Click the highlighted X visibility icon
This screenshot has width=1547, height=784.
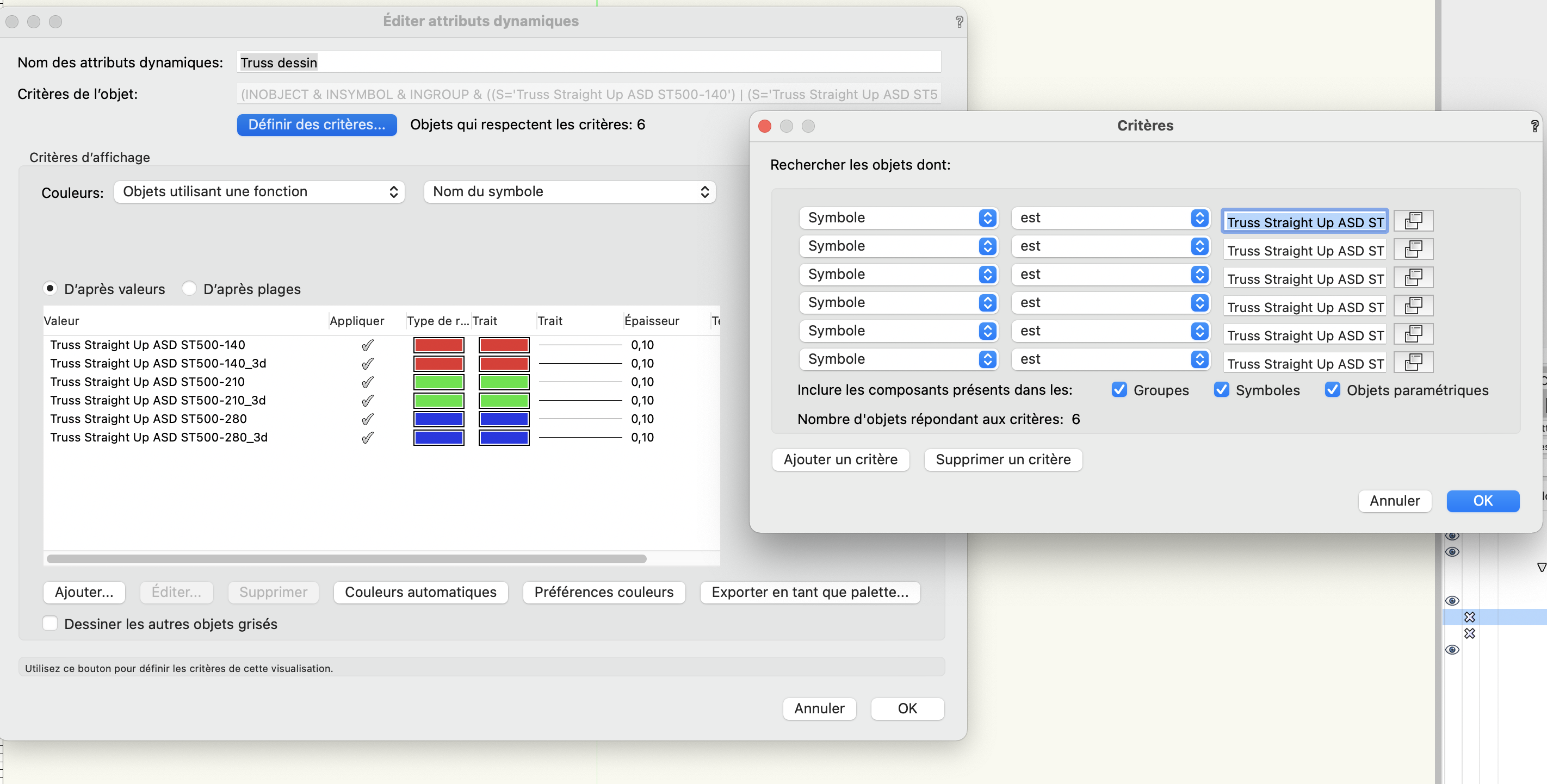coord(1469,617)
